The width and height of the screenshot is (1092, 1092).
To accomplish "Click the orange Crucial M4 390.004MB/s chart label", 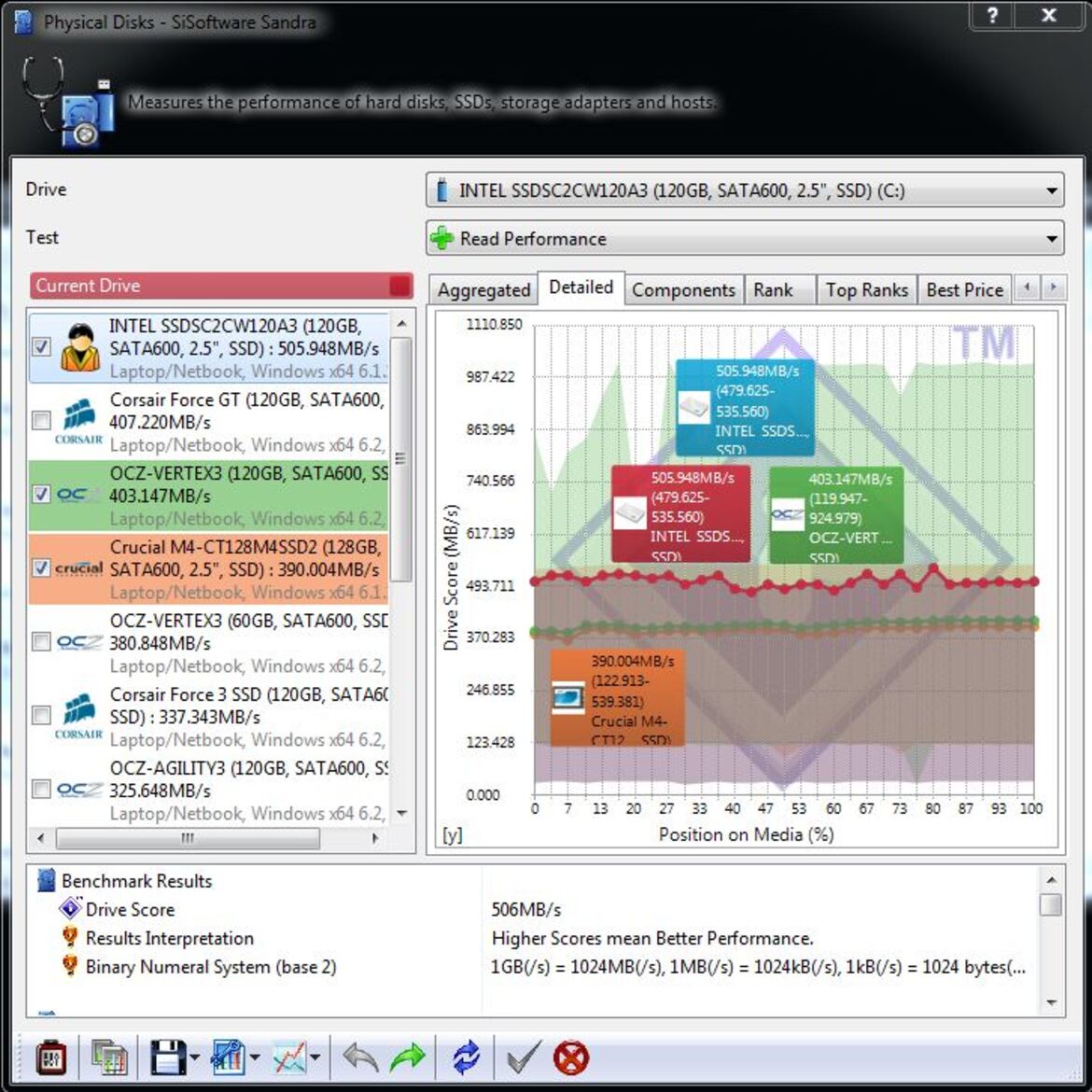I will (x=617, y=698).
